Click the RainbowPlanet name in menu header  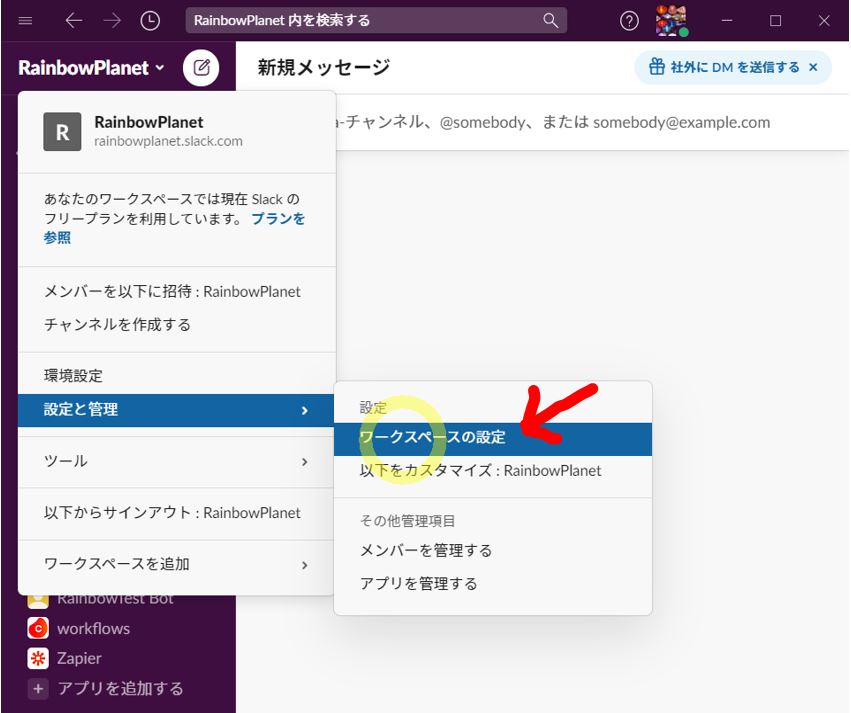[x=149, y=122]
